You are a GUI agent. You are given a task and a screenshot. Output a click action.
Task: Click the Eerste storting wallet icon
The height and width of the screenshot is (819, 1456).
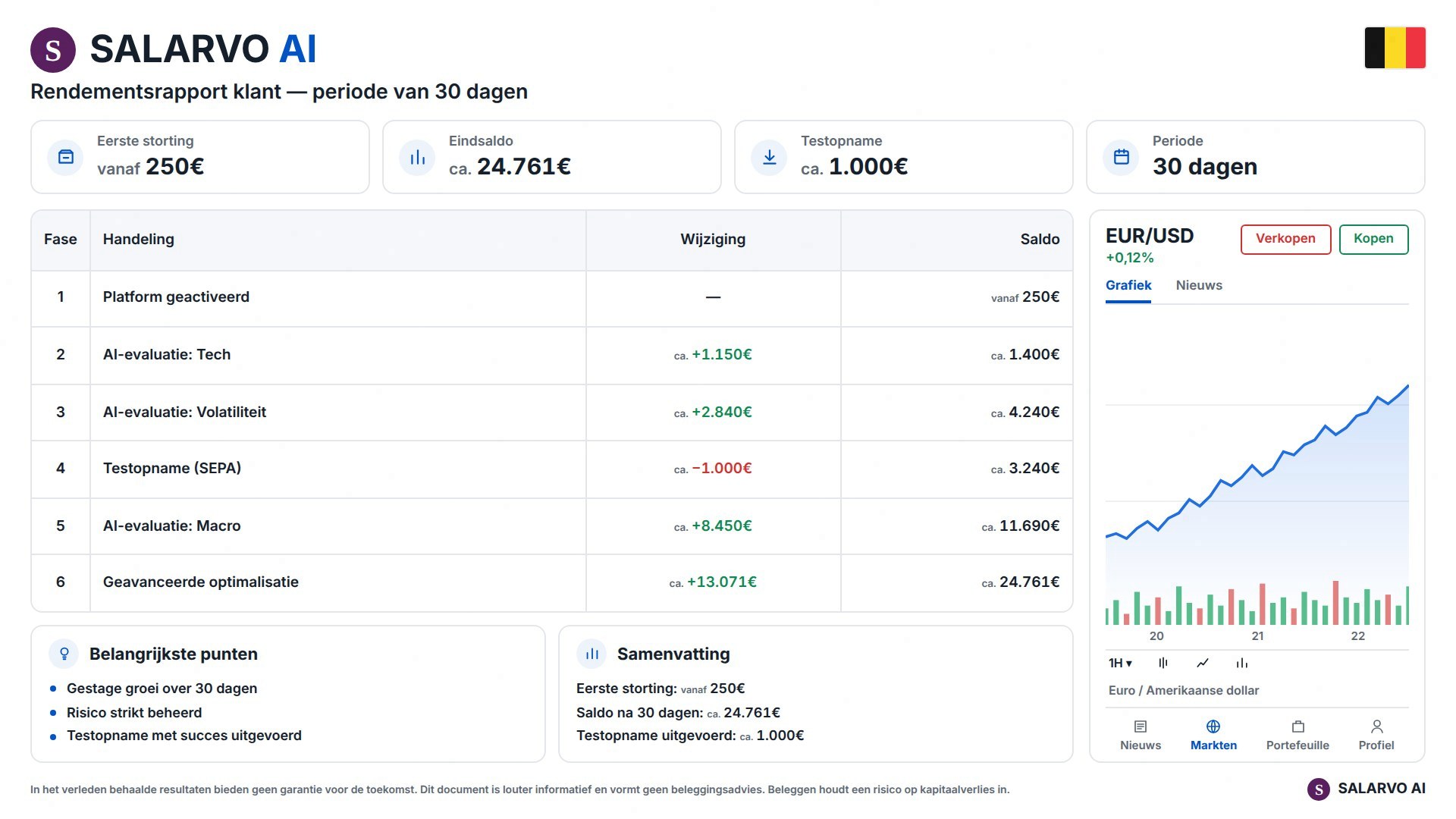tap(66, 157)
